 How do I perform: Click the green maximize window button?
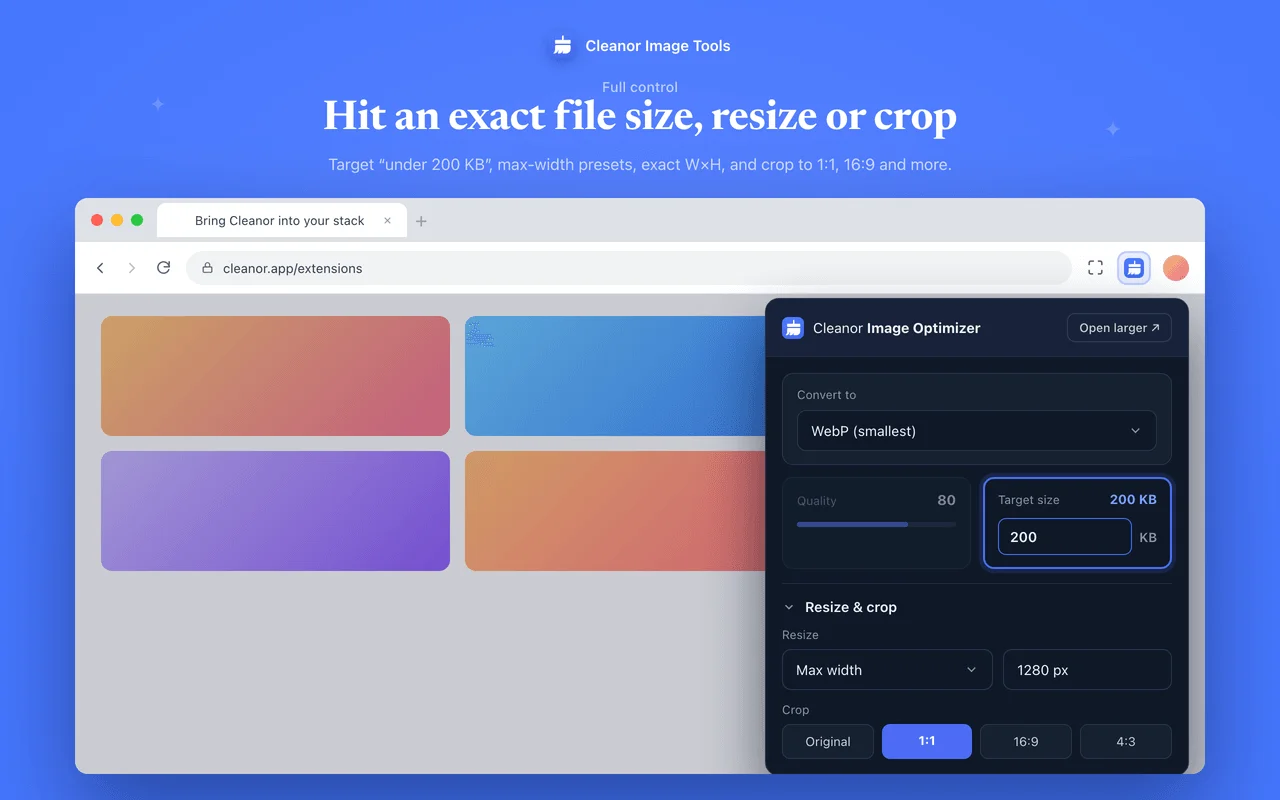pyautogui.click(x=137, y=220)
